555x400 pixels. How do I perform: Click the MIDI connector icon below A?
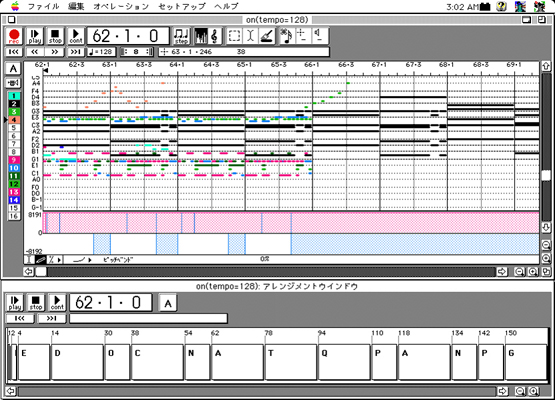(x=13, y=83)
